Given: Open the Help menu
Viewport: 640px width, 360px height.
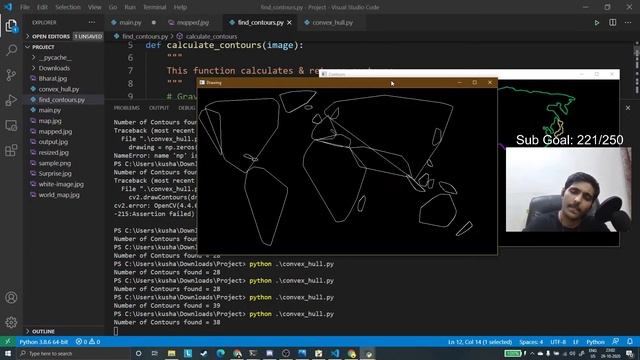Looking at the screenshot, I should [x=180, y=7].
